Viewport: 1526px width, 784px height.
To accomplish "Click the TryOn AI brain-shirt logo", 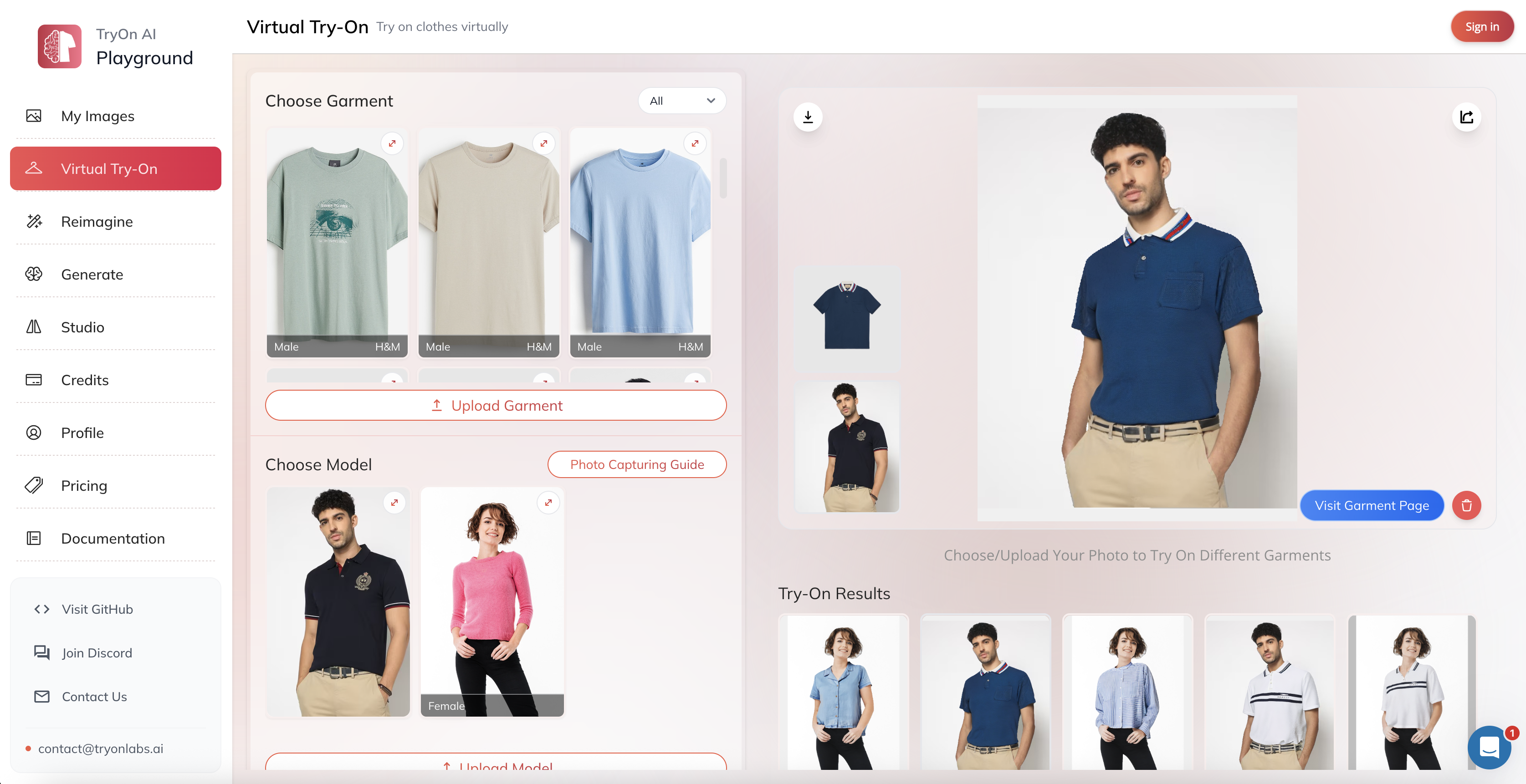I will (x=59, y=46).
